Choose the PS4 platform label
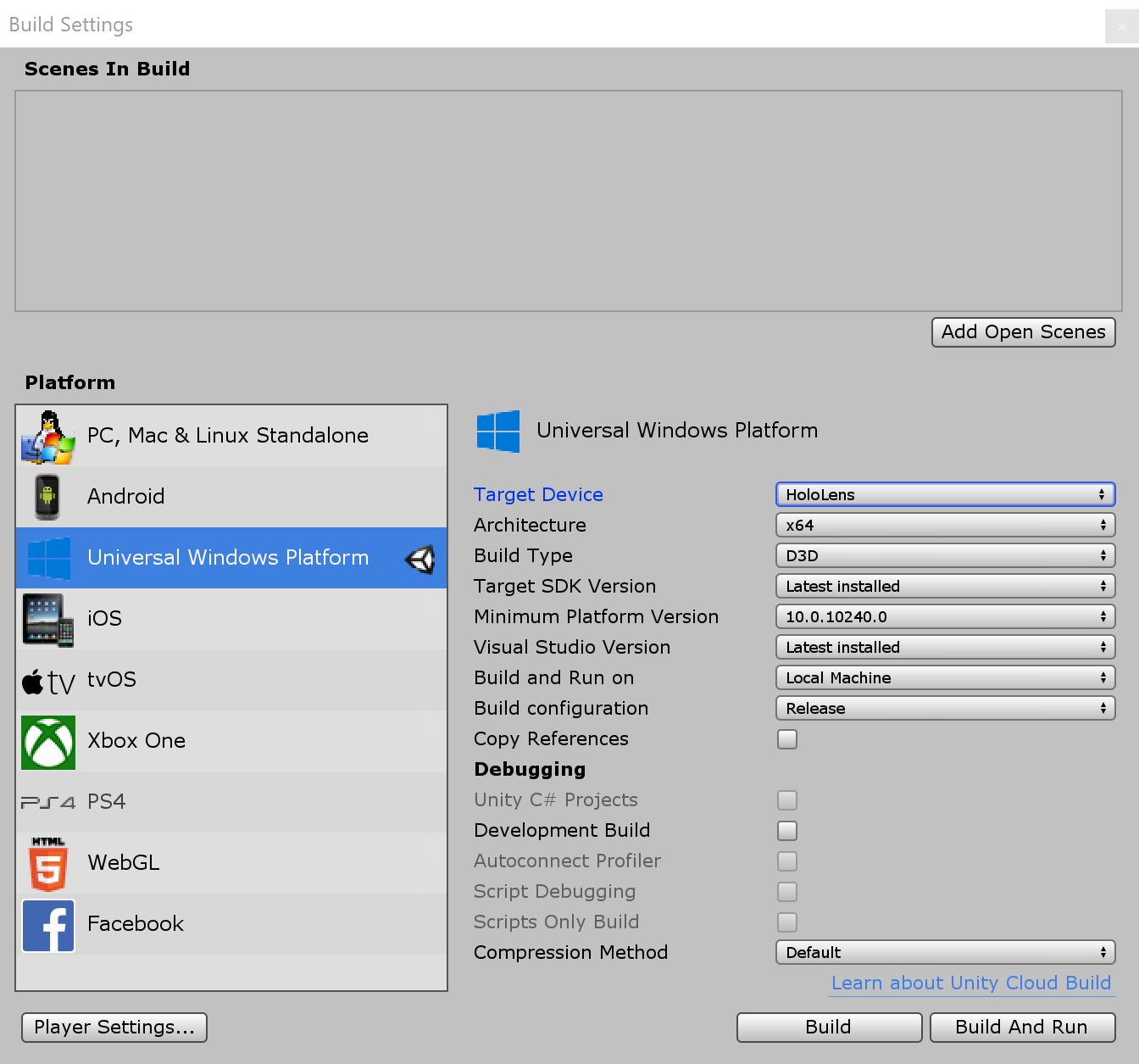 coord(107,801)
